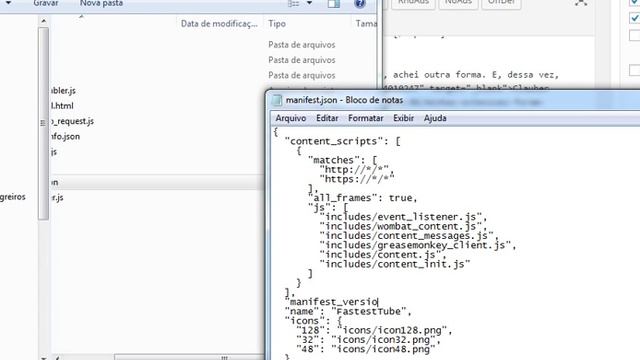Click the Explorer horizontal scrollbar at bottom
Image resolution: width=640 pixels, height=360 pixels.
coord(224,358)
